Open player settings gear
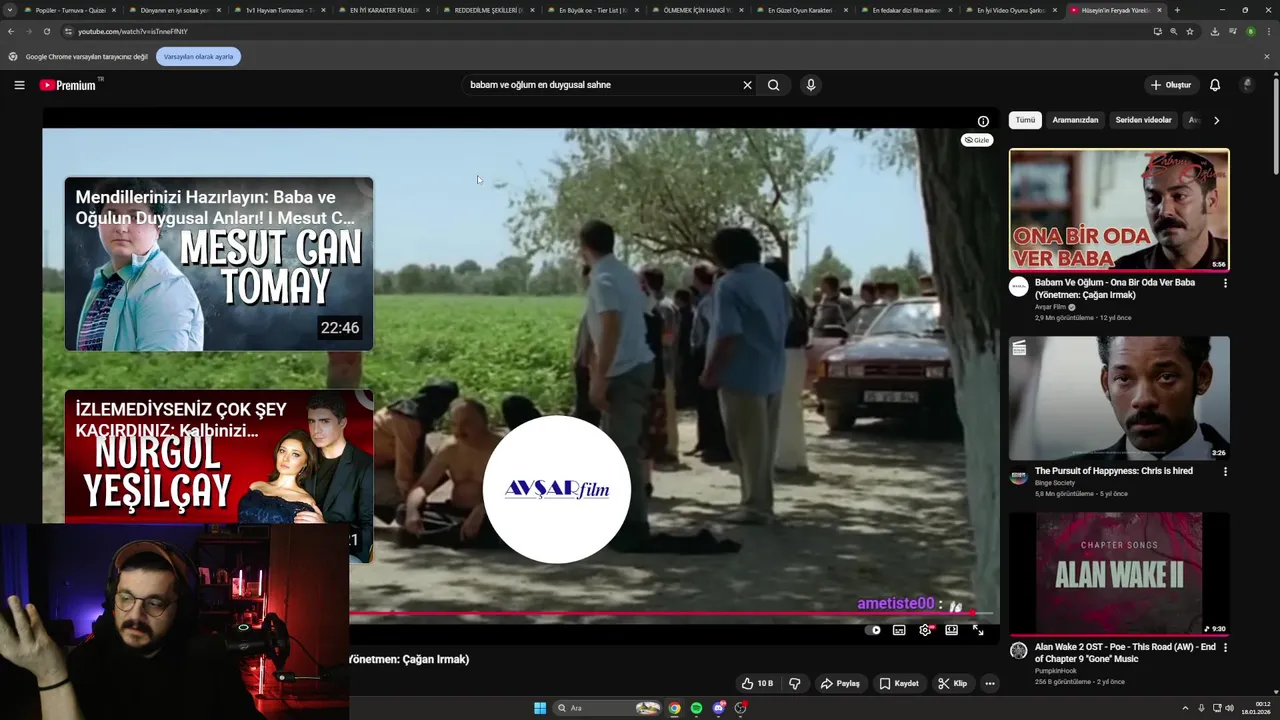The height and width of the screenshot is (720, 1280). [x=925, y=630]
